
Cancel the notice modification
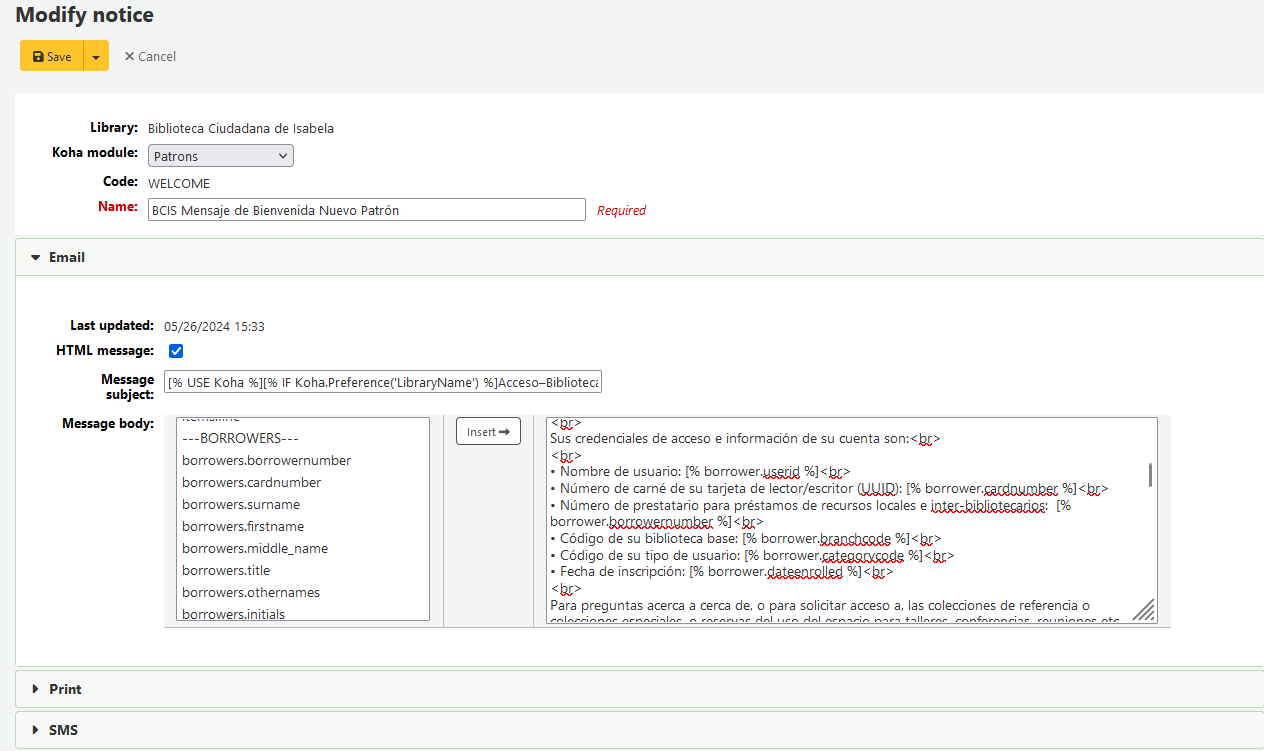click(150, 57)
